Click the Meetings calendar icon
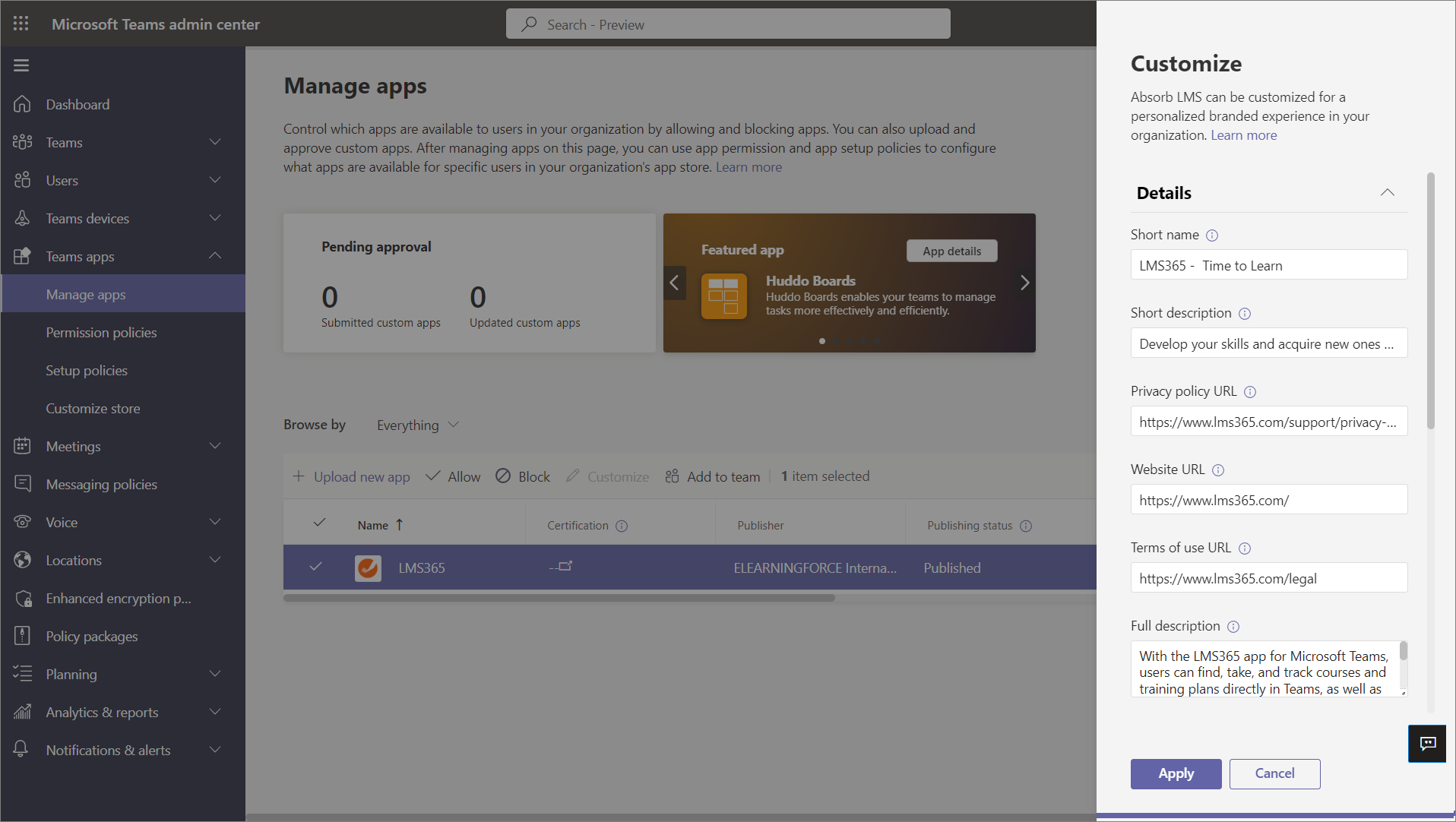 [22, 446]
